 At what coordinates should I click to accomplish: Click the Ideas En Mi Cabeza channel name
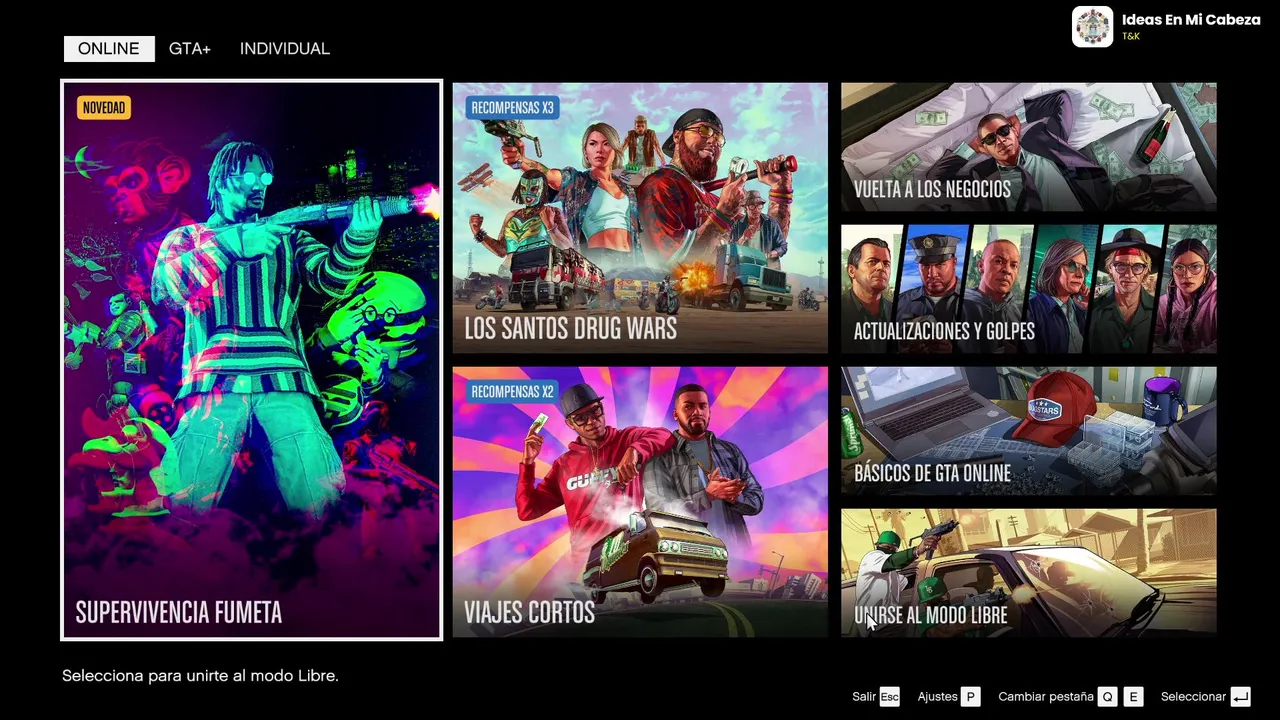click(x=1191, y=20)
